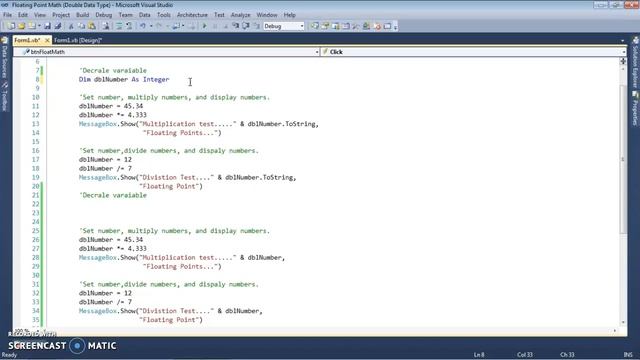
Task: Click the Redo arrow icon
Action: 159,26
